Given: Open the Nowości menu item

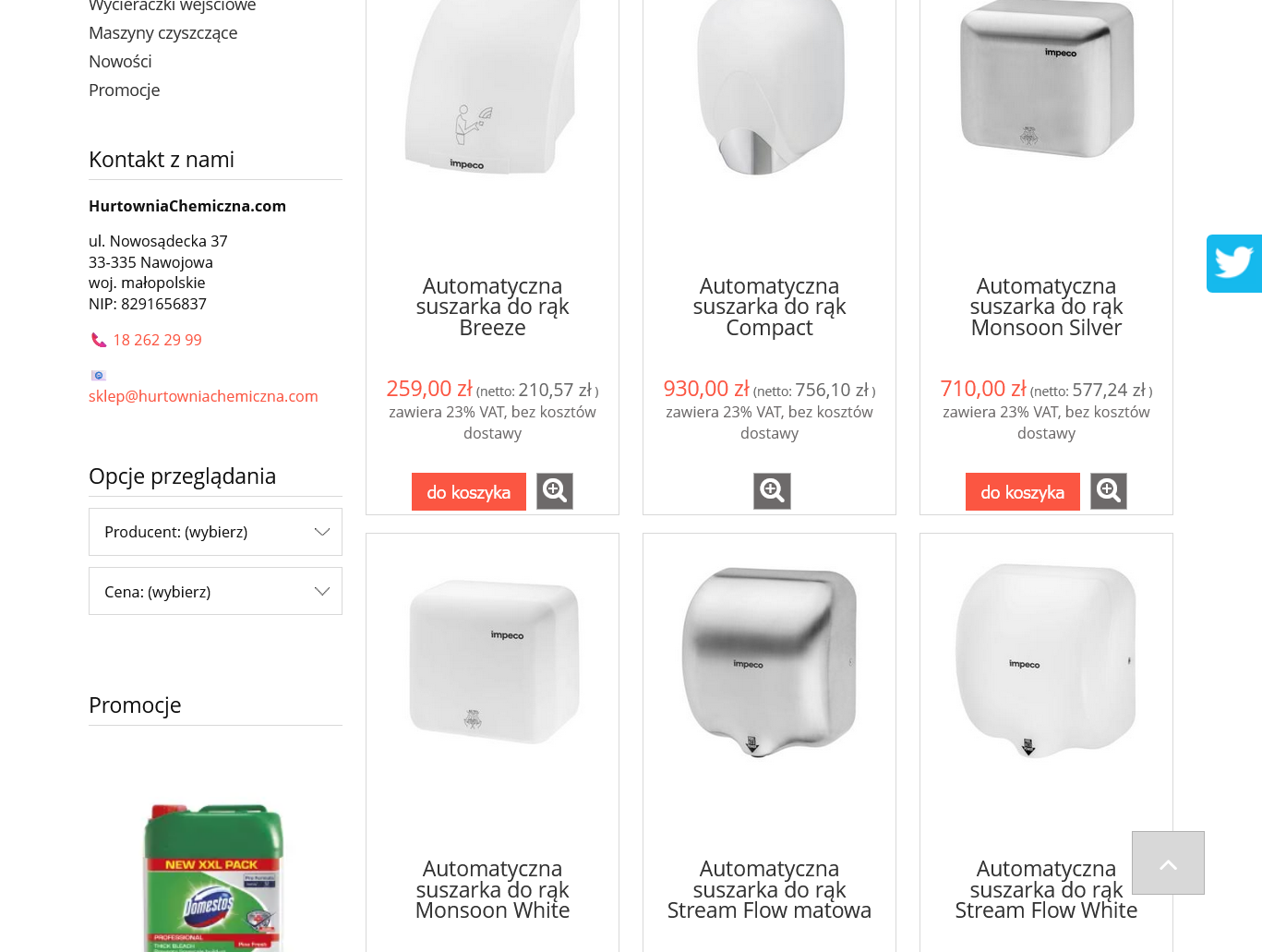Looking at the screenshot, I should (120, 61).
